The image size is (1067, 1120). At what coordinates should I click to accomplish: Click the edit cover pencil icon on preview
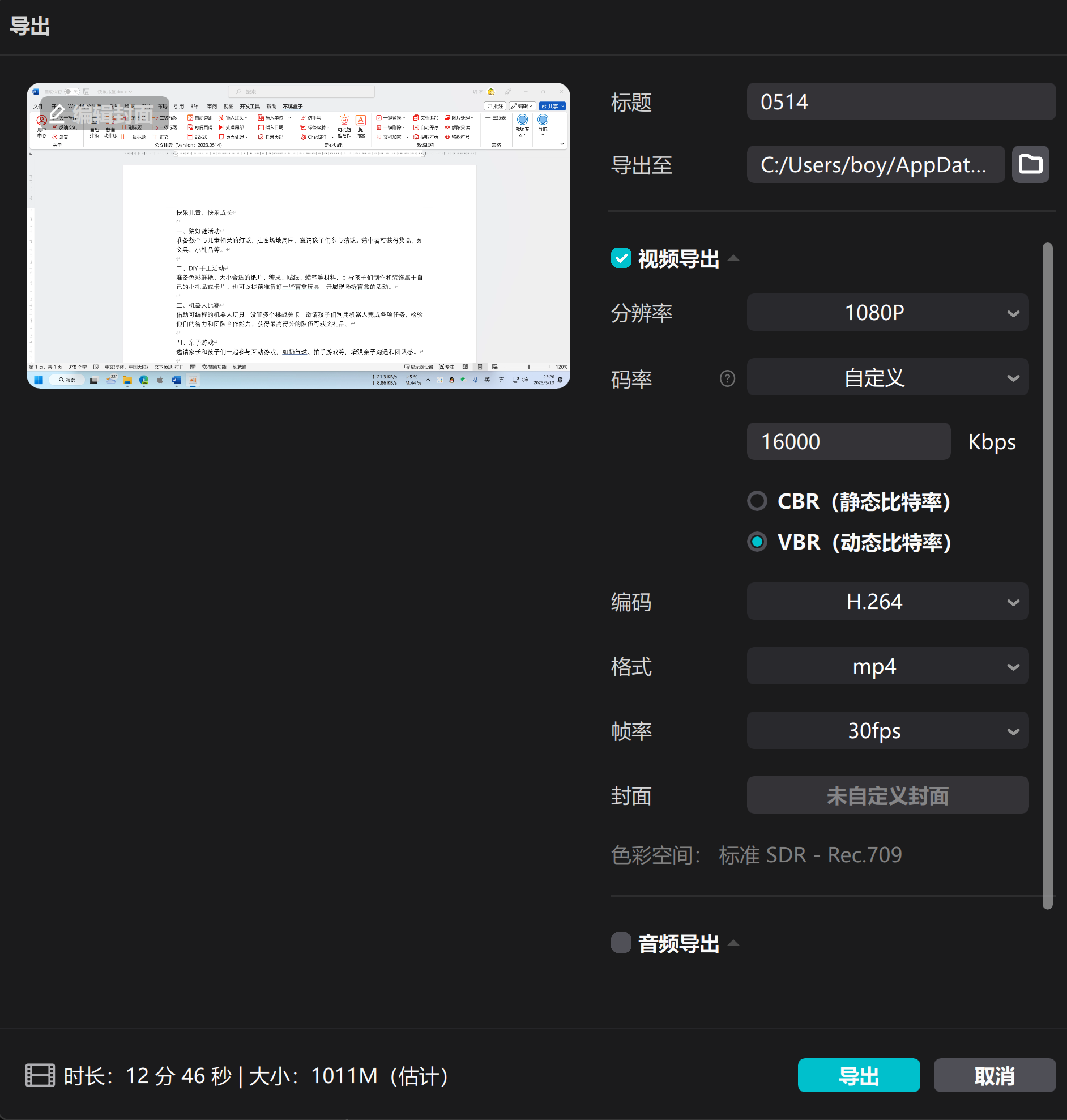(57, 114)
